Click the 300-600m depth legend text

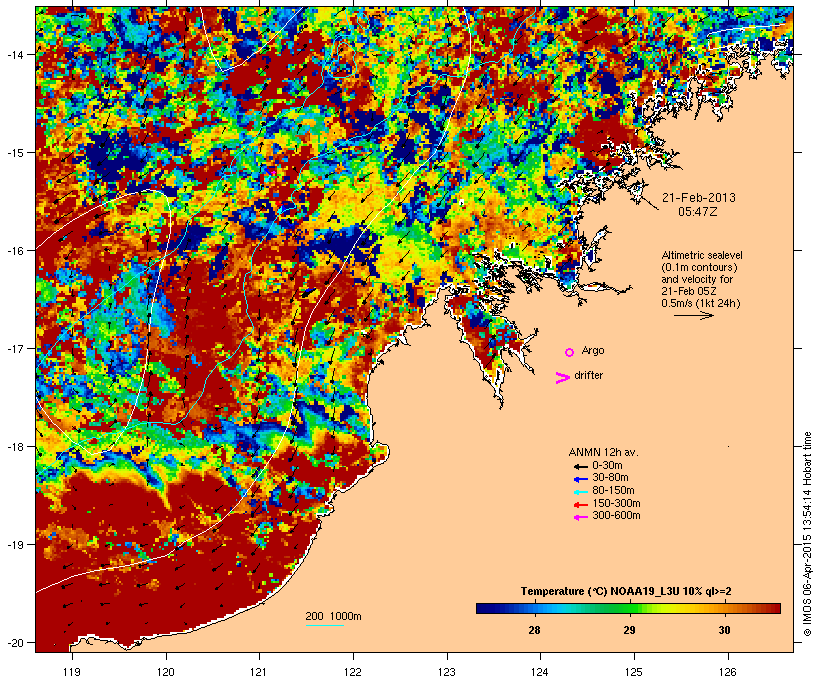(617, 516)
